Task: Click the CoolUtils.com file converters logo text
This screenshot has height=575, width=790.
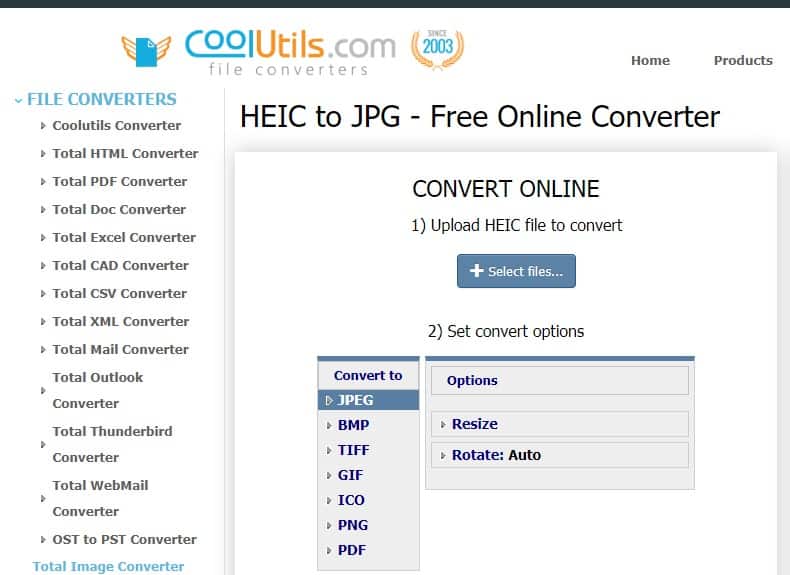Action: pos(290,52)
